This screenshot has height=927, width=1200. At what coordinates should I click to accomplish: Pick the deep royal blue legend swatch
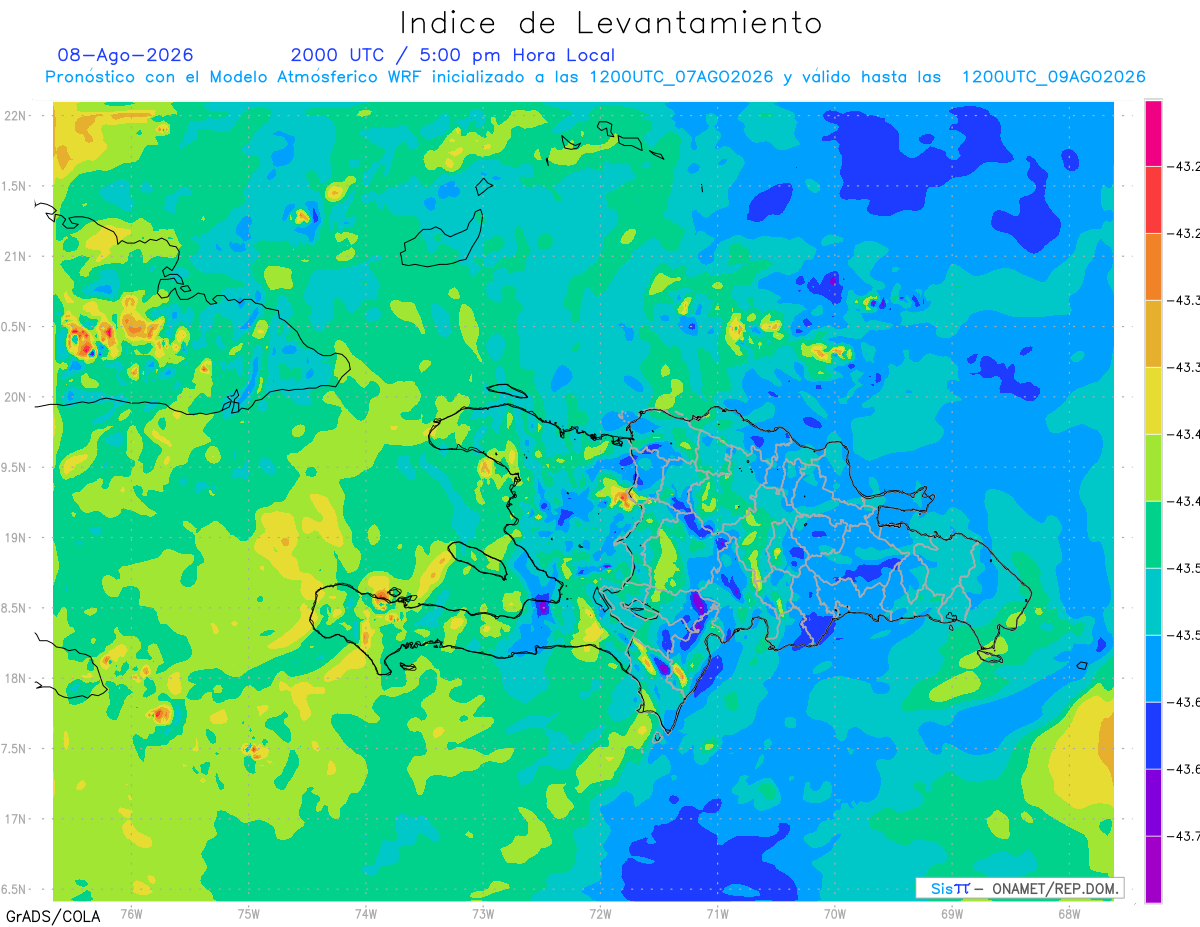coord(1153,736)
